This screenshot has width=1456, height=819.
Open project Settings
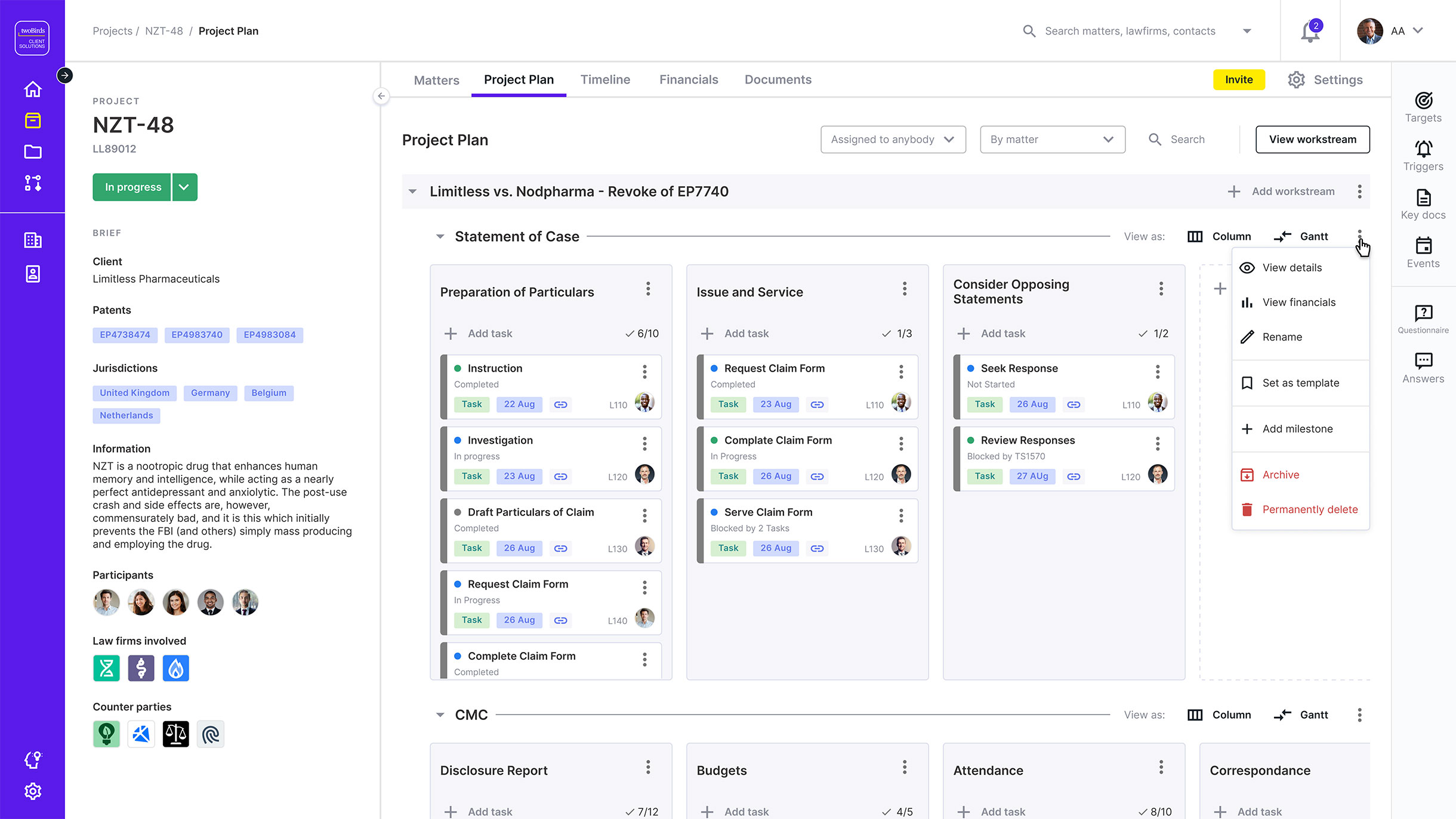(1325, 80)
